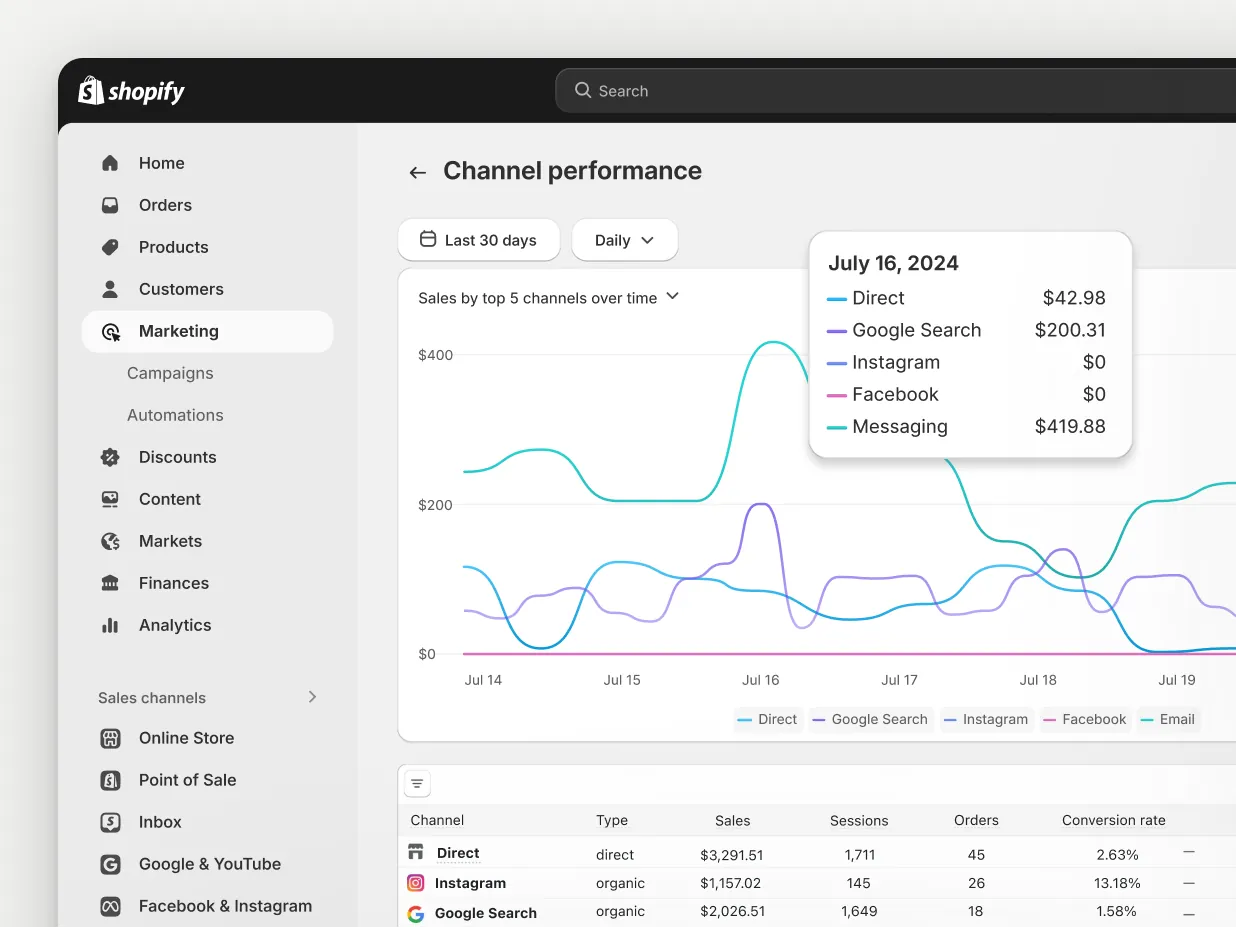Click the Analytics bar chart icon

coord(110,625)
